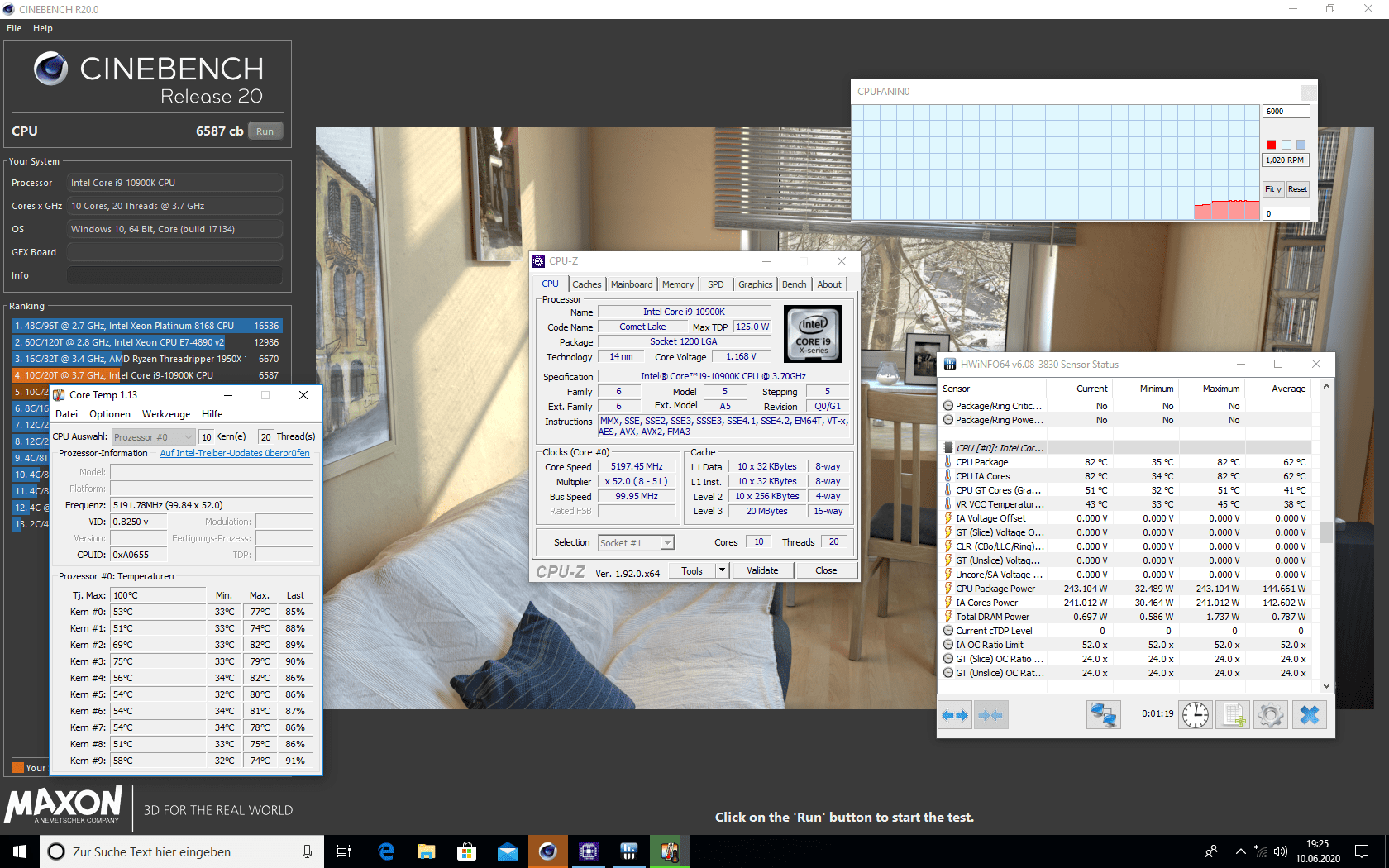Select the Xeon Platinum 8168 ranking row
Screen dimensions: 1389x868
pos(147,326)
